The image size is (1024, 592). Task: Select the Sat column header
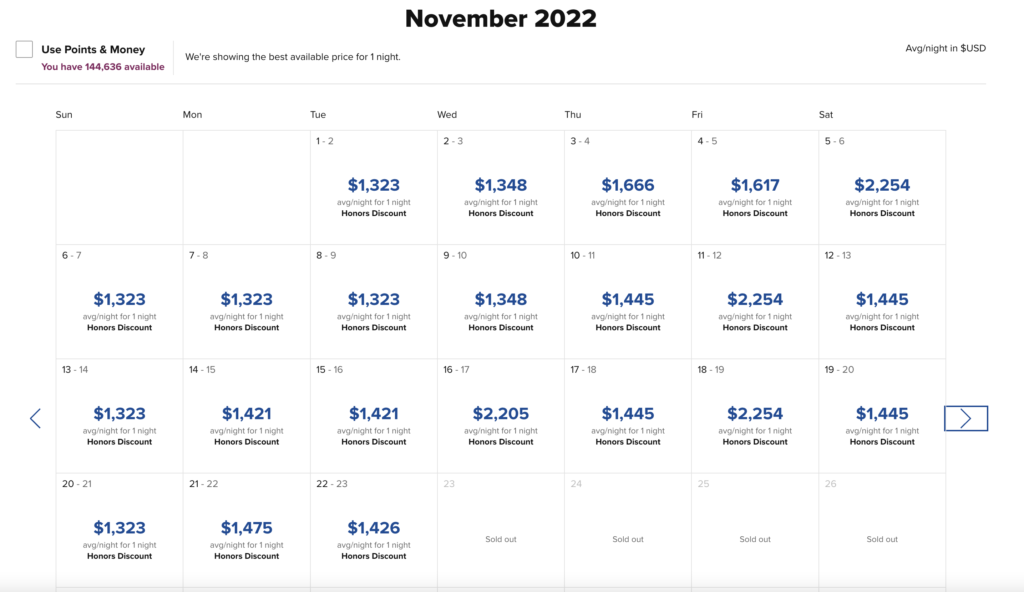point(825,114)
